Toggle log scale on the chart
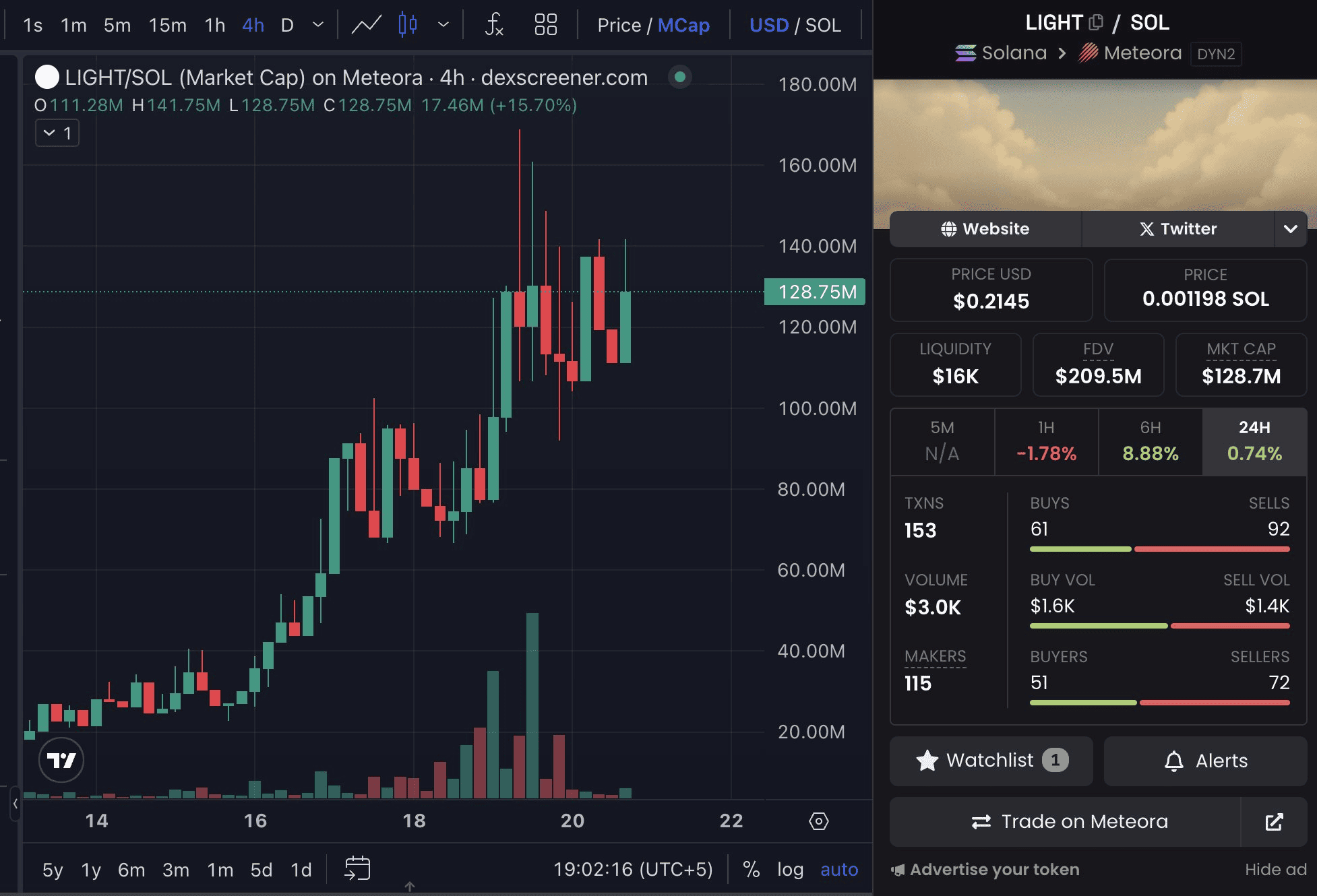Screen dimensions: 1317x896 tap(790, 869)
